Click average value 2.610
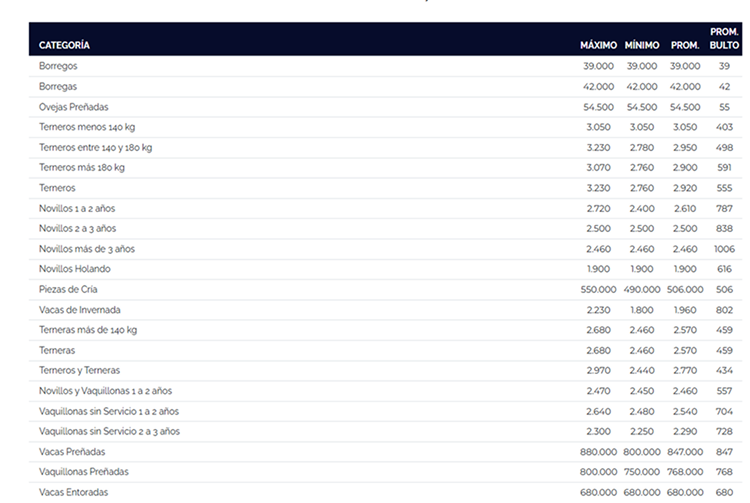The image size is (750, 503). point(685,208)
